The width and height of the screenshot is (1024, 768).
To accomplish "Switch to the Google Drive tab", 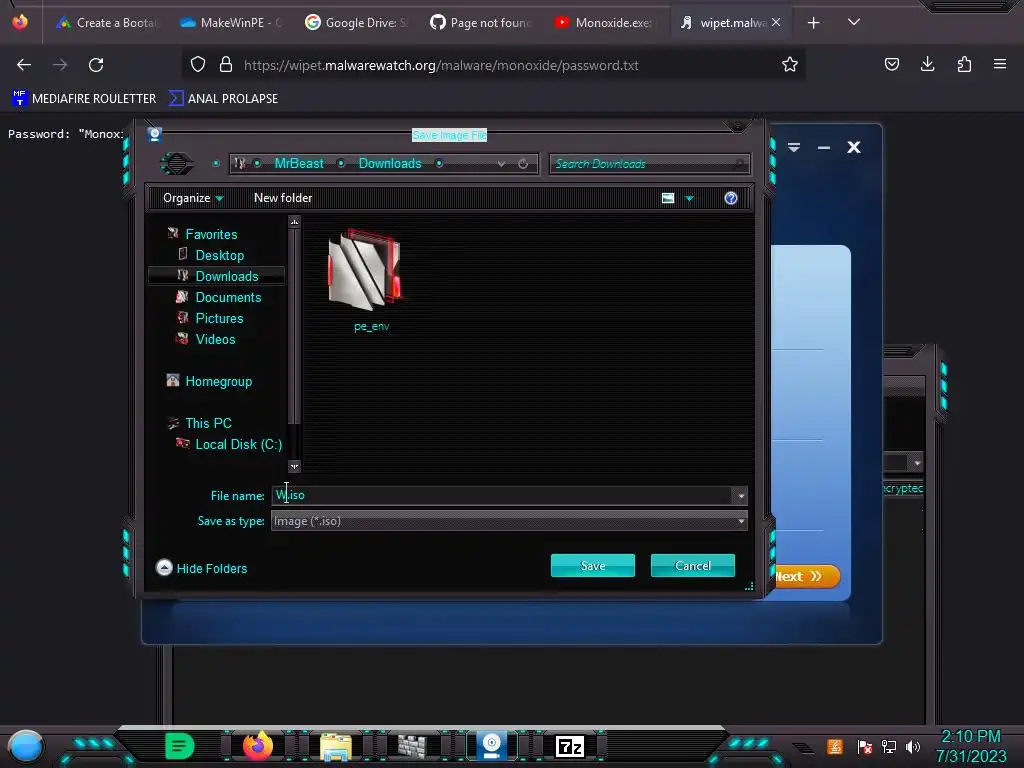I will tap(356, 23).
